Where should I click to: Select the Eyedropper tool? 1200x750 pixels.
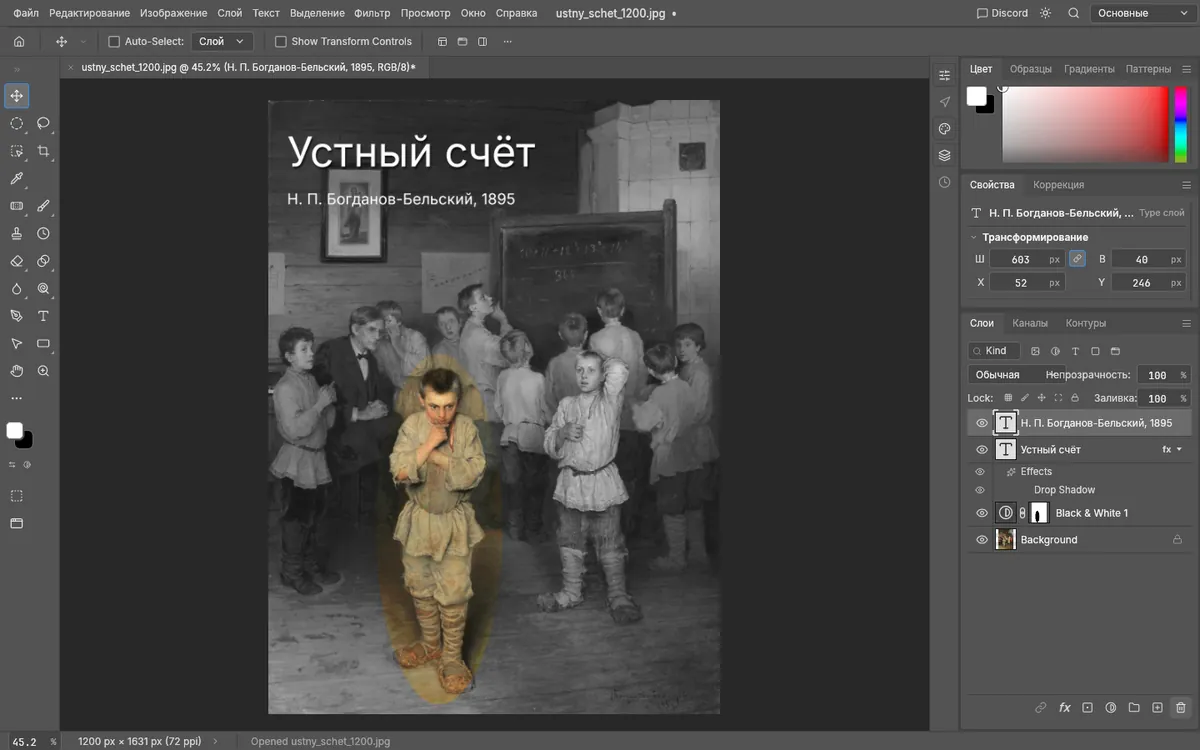(16, 179)
